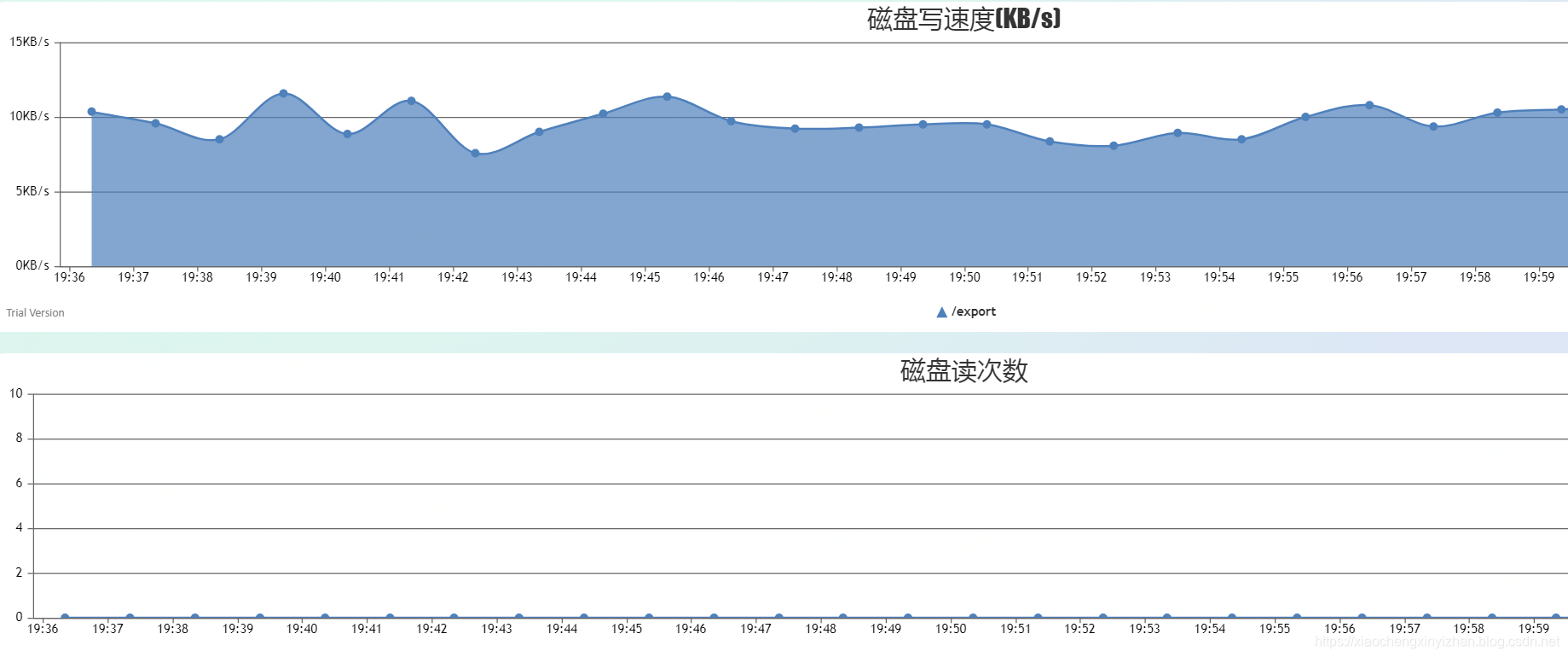Select write-speed lowest point just after 19:42 tick

(475, 154)
